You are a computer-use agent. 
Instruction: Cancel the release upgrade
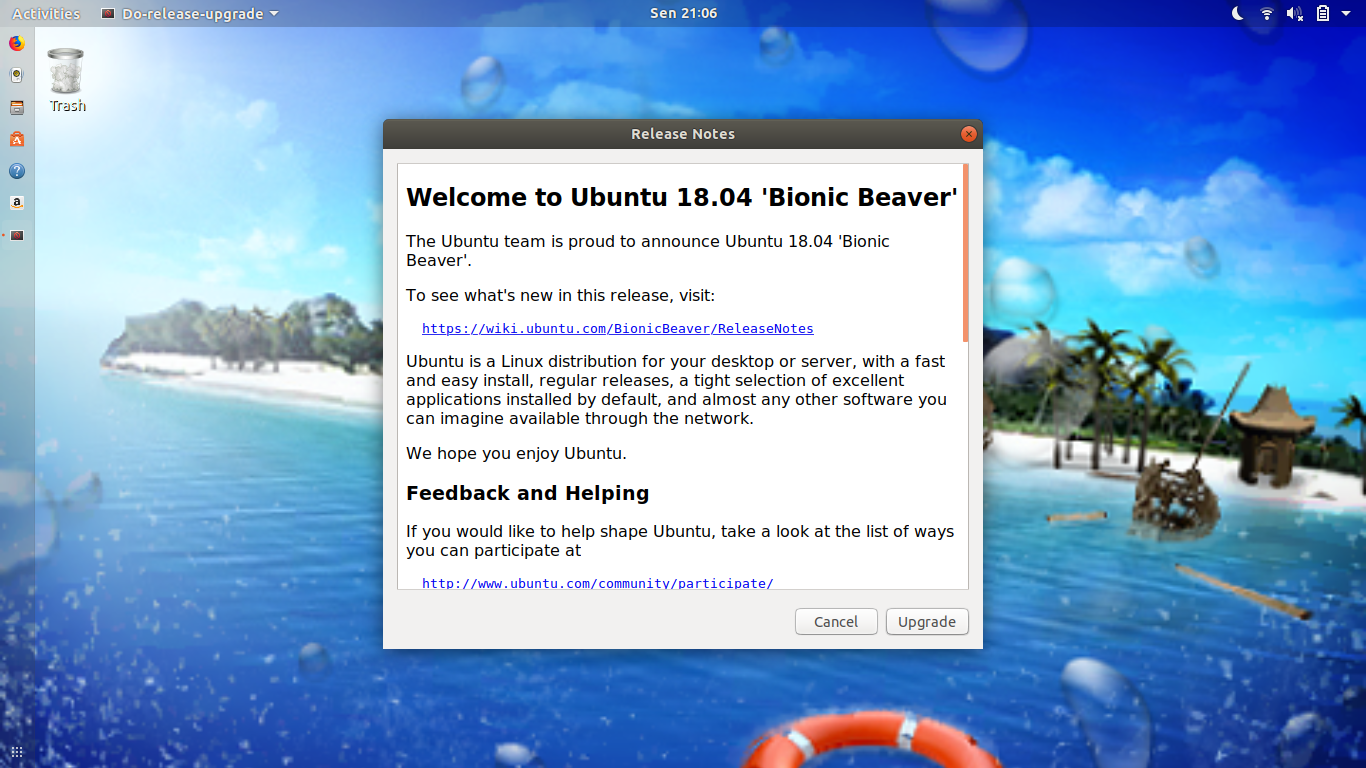point(836,621)
